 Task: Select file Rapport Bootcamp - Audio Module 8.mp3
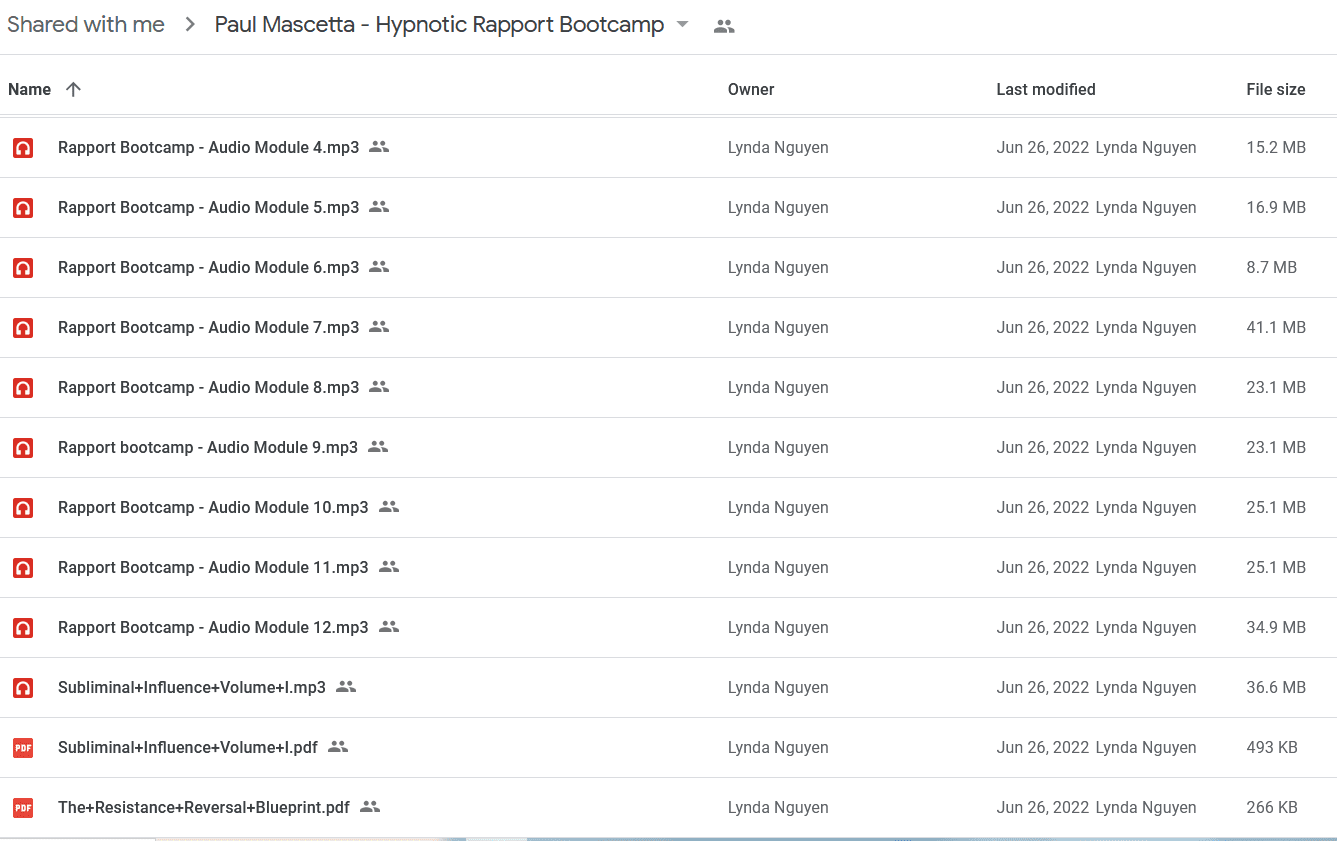[208, 387]
